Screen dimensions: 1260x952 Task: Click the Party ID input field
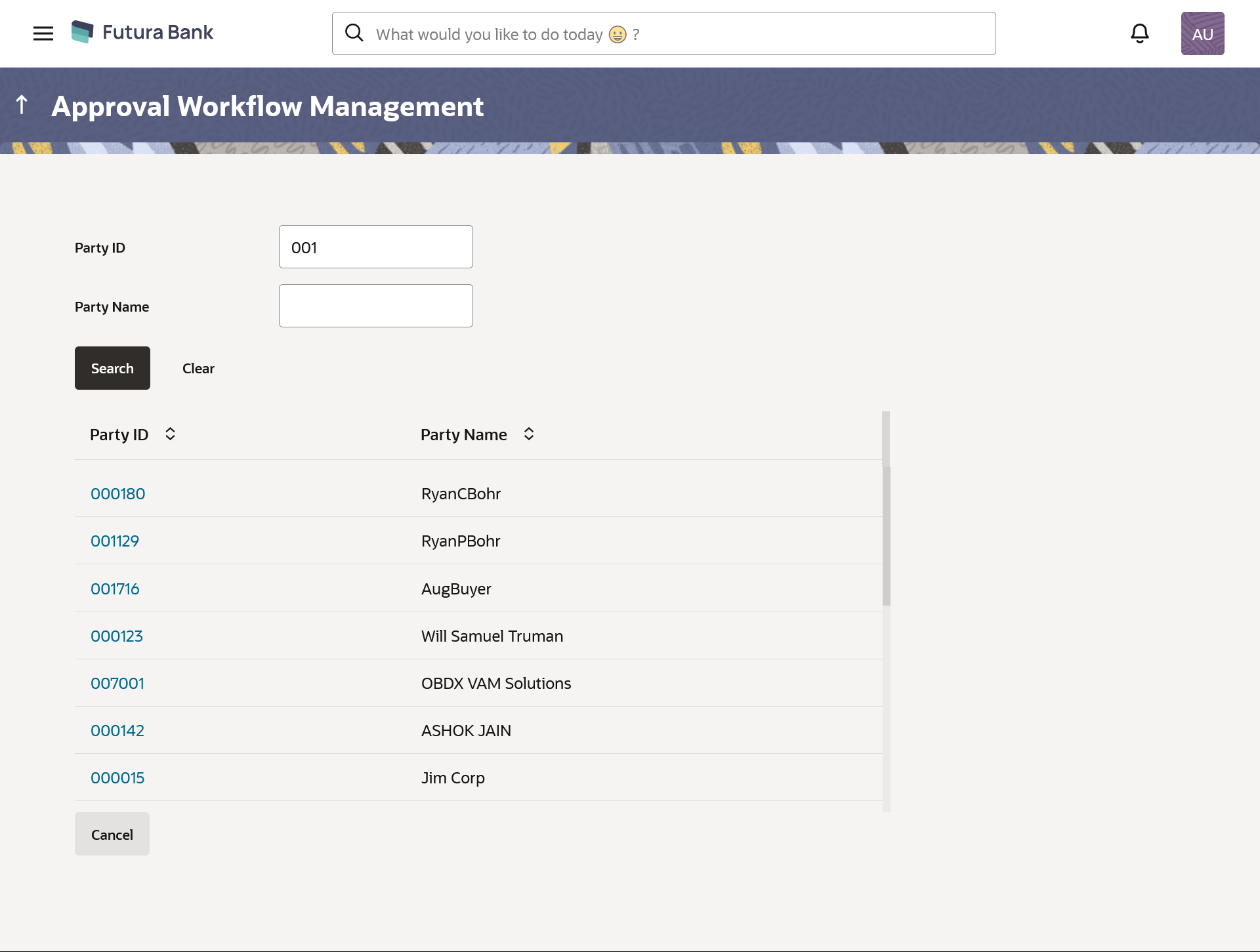pyautogui.click(x=375, y=247)
